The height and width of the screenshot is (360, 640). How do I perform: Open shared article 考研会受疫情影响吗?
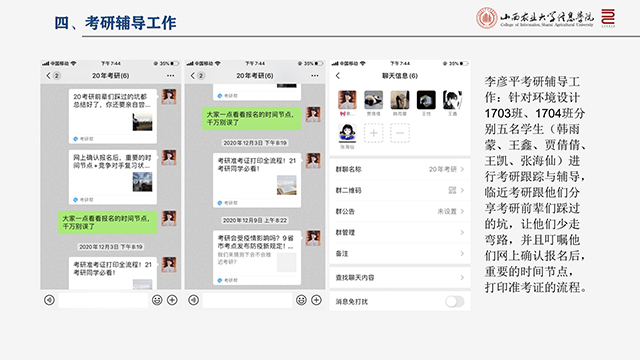(x=257, y=258)
